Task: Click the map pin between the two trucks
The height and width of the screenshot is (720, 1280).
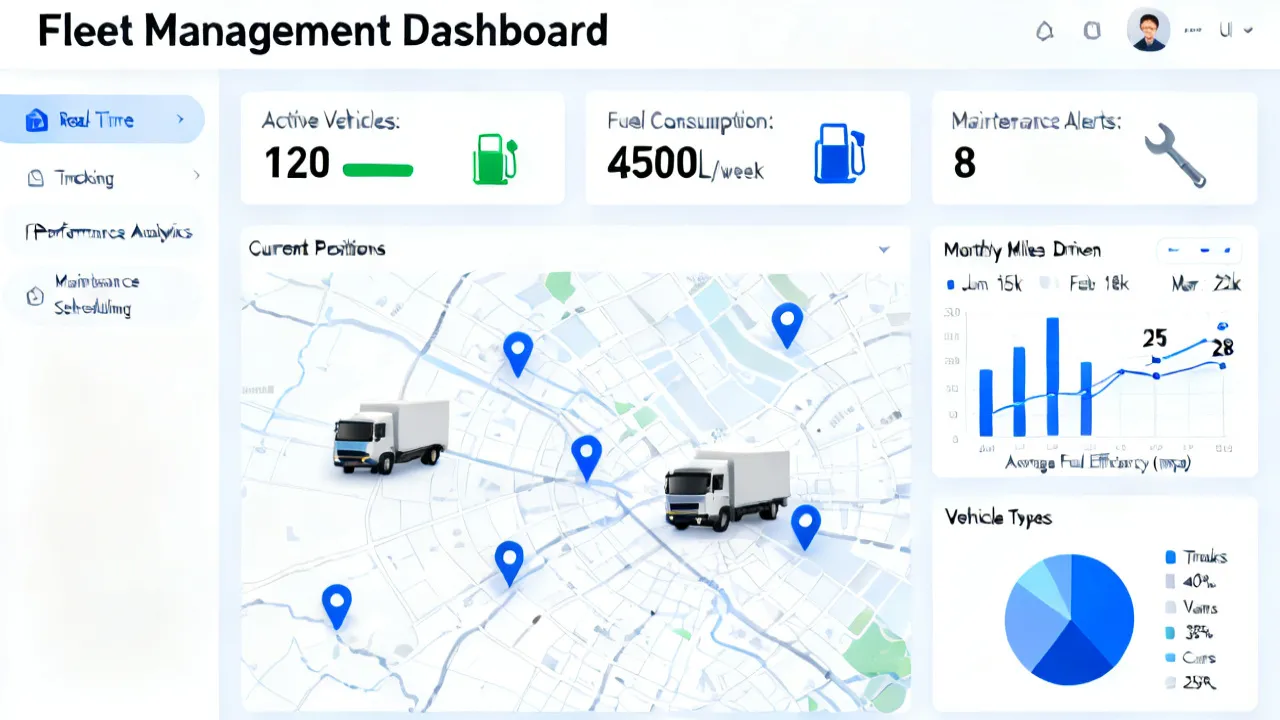Action: [x=586, y=458]
